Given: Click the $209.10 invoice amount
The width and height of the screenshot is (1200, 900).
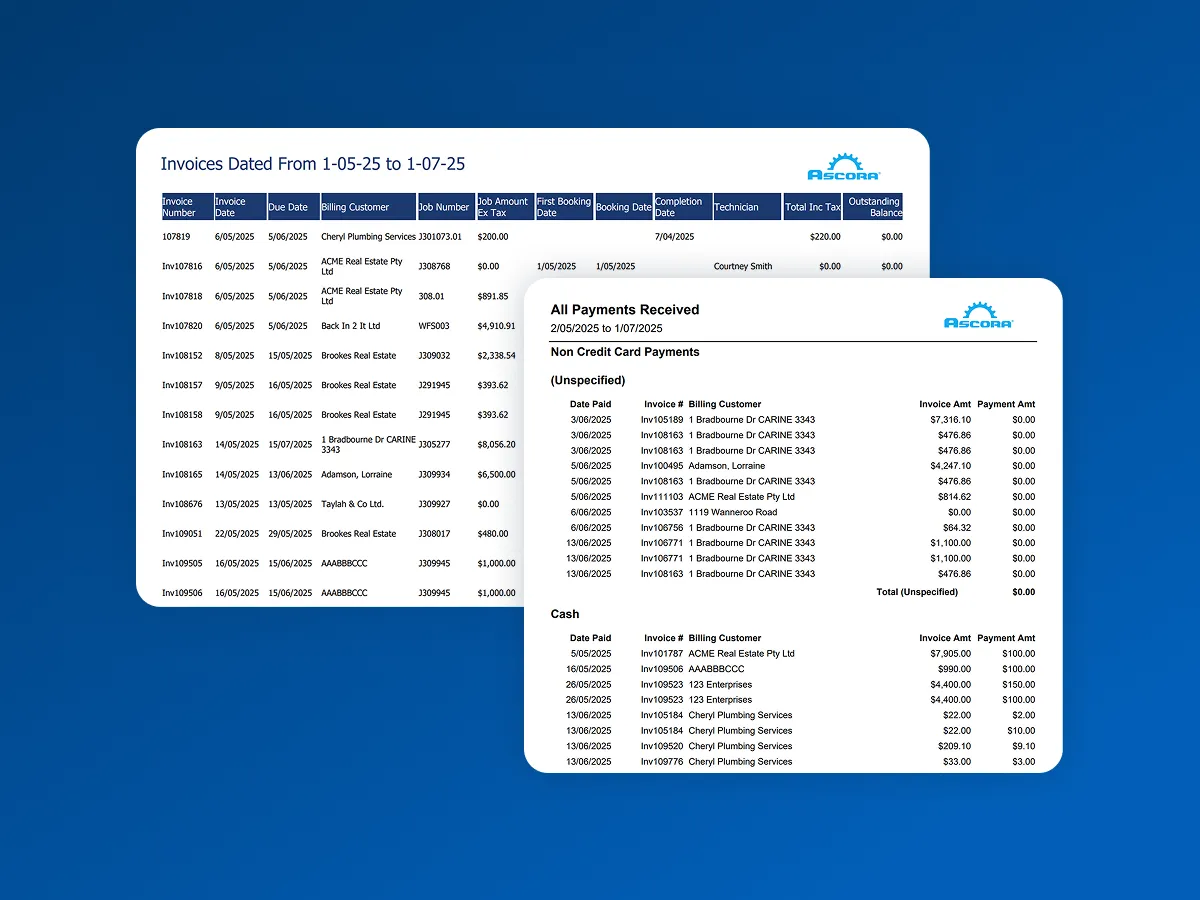Looking at the screenshot, I should coord(954,746).
